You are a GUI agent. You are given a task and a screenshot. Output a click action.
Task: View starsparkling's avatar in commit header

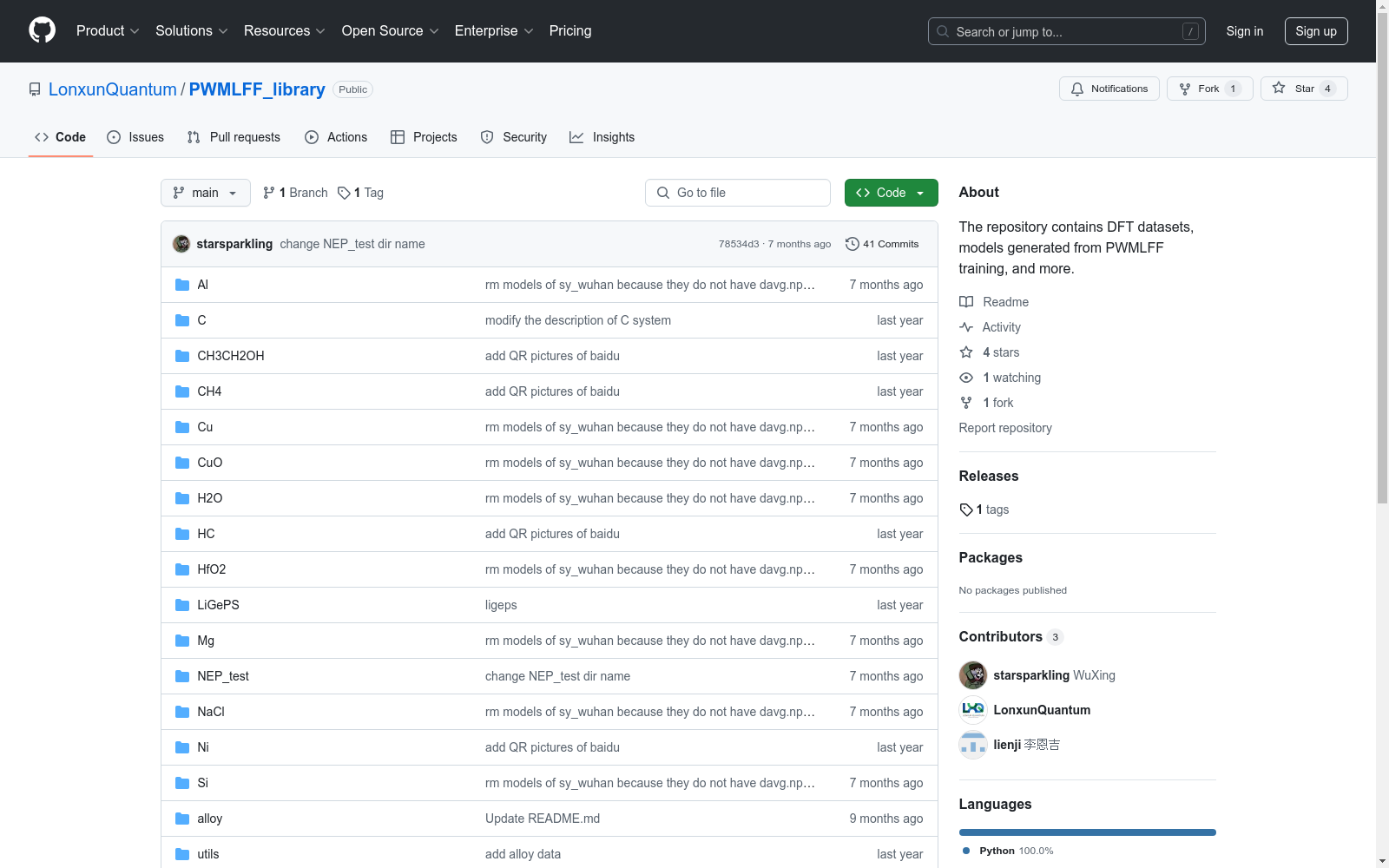181,244
